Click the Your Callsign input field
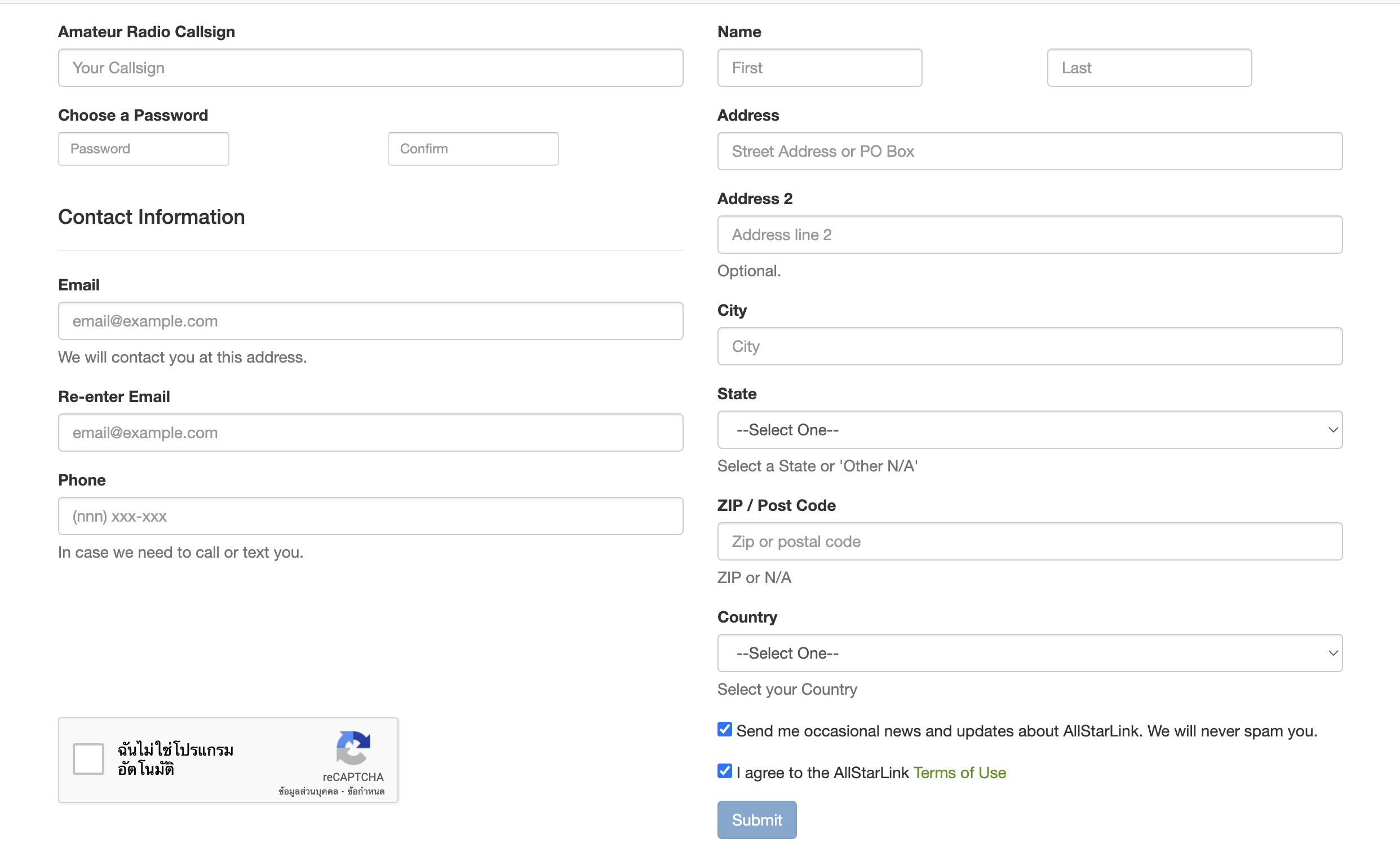 click(370, 68)
